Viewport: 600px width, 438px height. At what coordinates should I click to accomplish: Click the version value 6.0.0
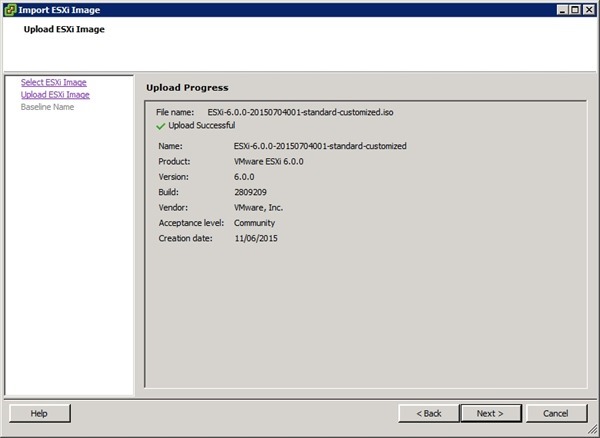click(x=244, y=177)
